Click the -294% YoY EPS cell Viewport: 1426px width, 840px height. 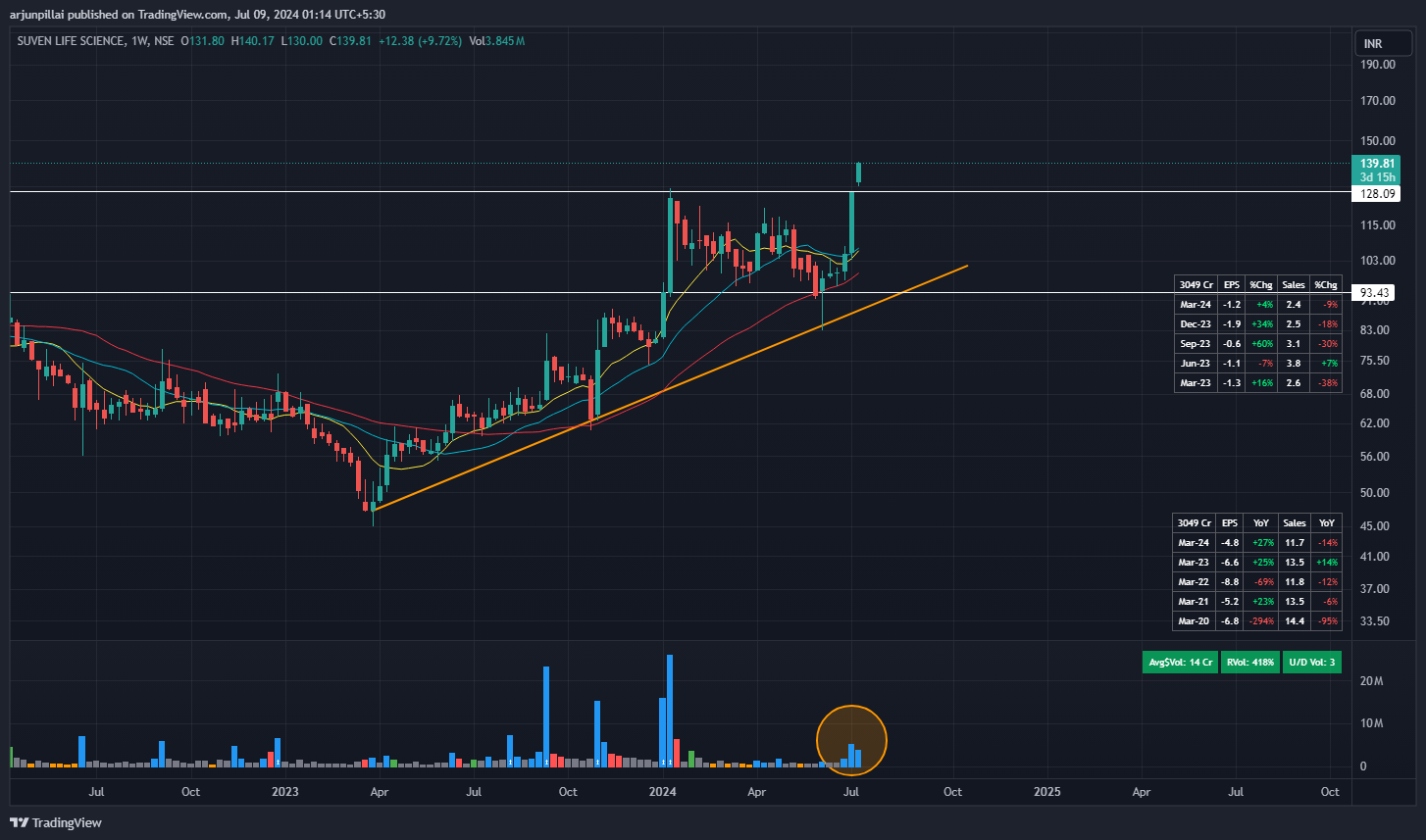1261,620
